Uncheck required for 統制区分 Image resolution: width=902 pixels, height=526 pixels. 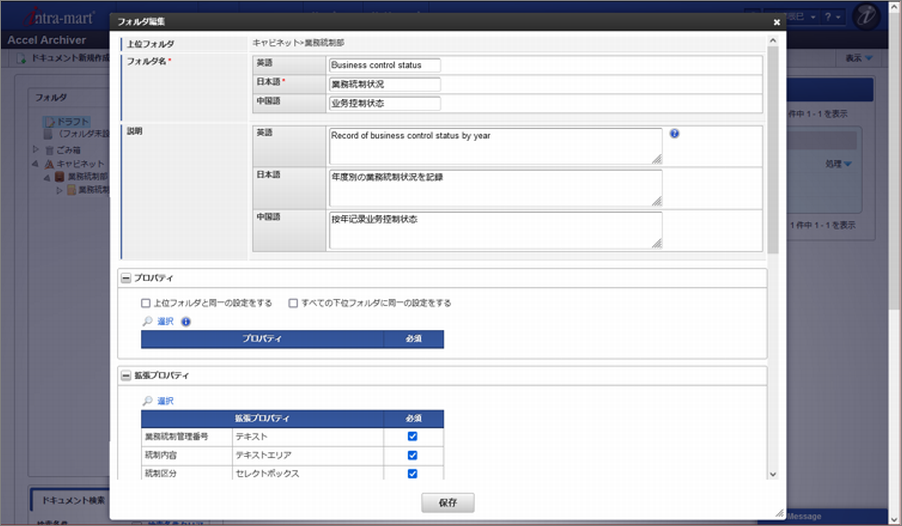pos(412,474)
